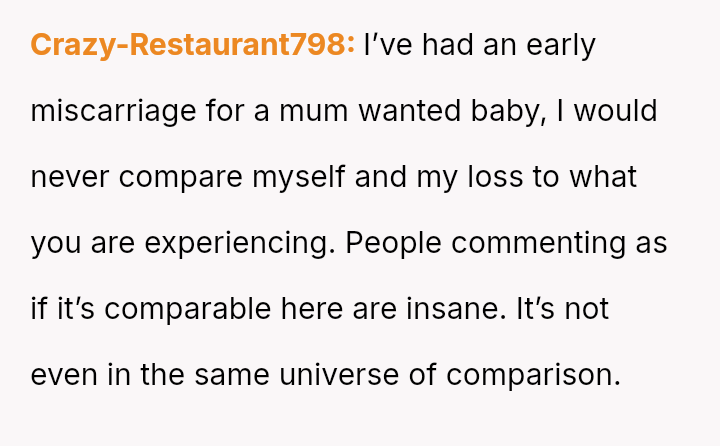Click the word "would" ending the second line
This screenshot has height=446, width=720.
[x=615, y=112]
